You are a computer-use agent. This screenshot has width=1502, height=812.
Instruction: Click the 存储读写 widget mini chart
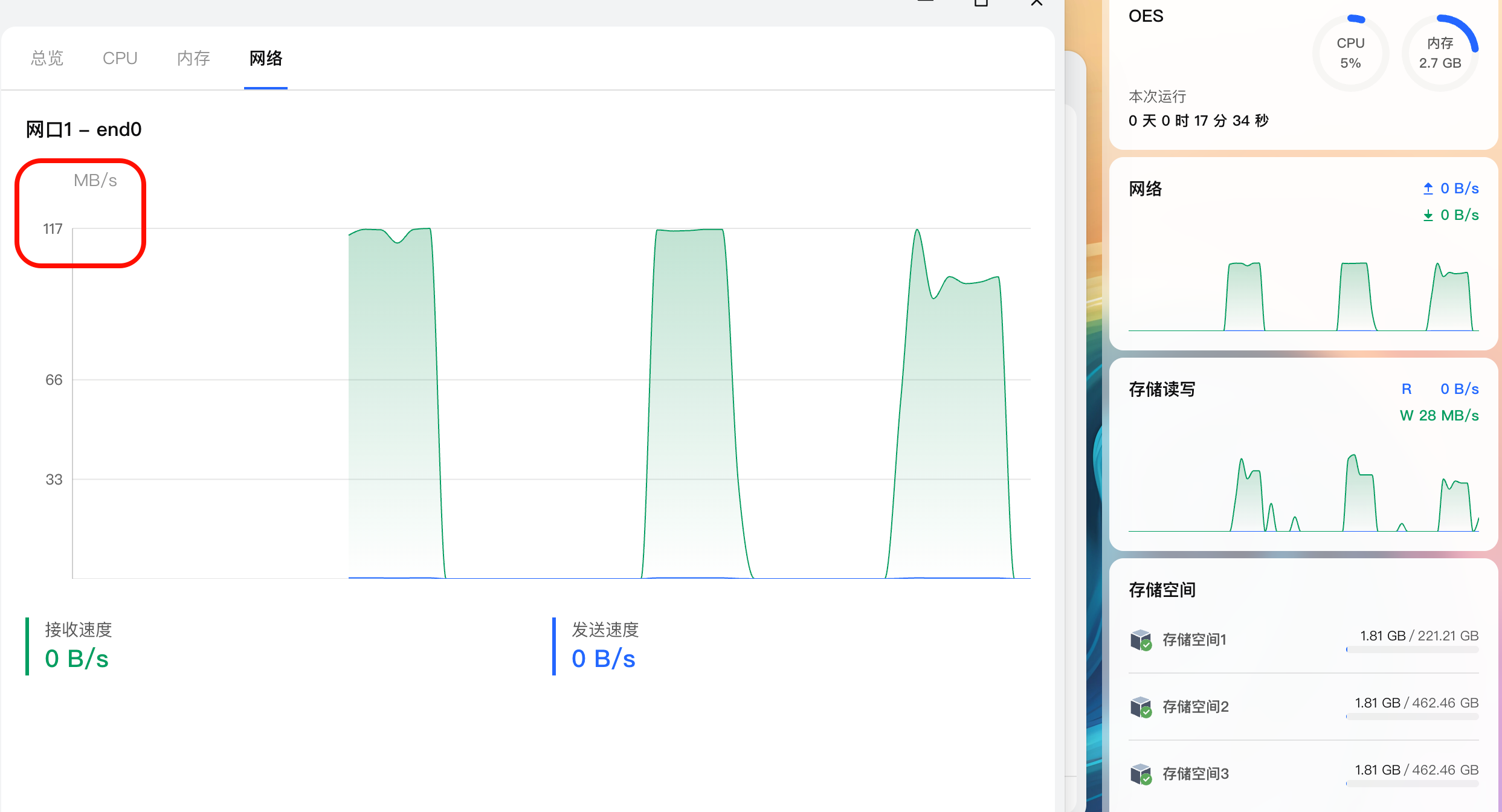pyautogui.click(x=1303, y=492)
